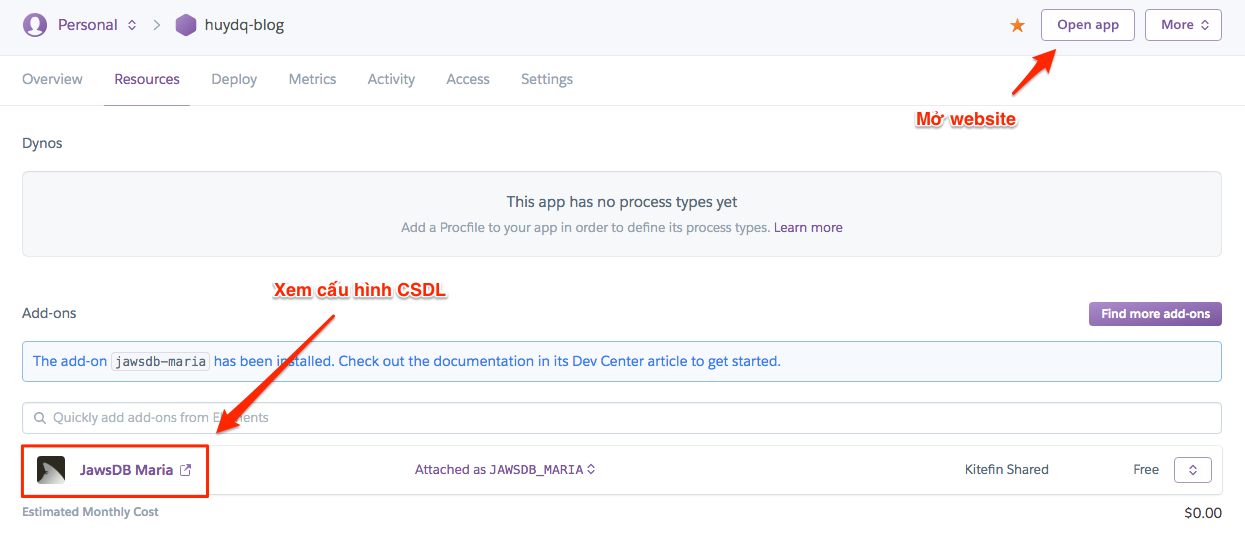This screenshot has width=1245, height=536.
Task: View the Activity tab
Action: [x=391, y=79]
